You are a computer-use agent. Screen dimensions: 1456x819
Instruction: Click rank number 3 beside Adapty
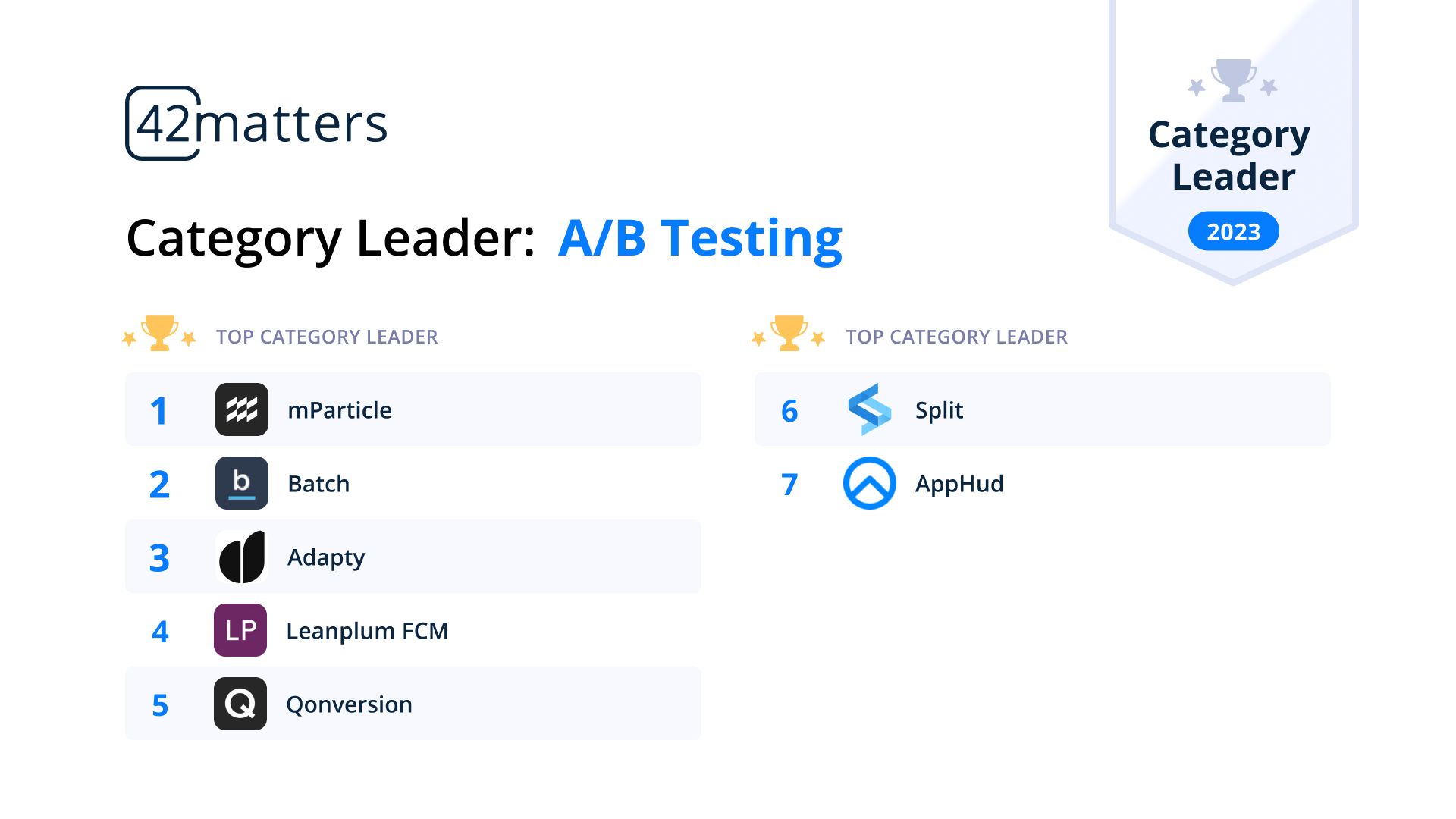pos(159,558)
